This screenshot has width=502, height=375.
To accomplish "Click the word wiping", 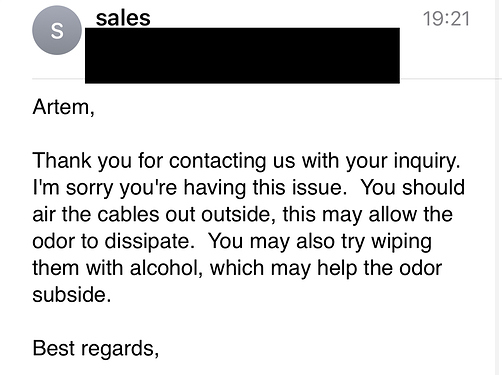I will (401, 242).
